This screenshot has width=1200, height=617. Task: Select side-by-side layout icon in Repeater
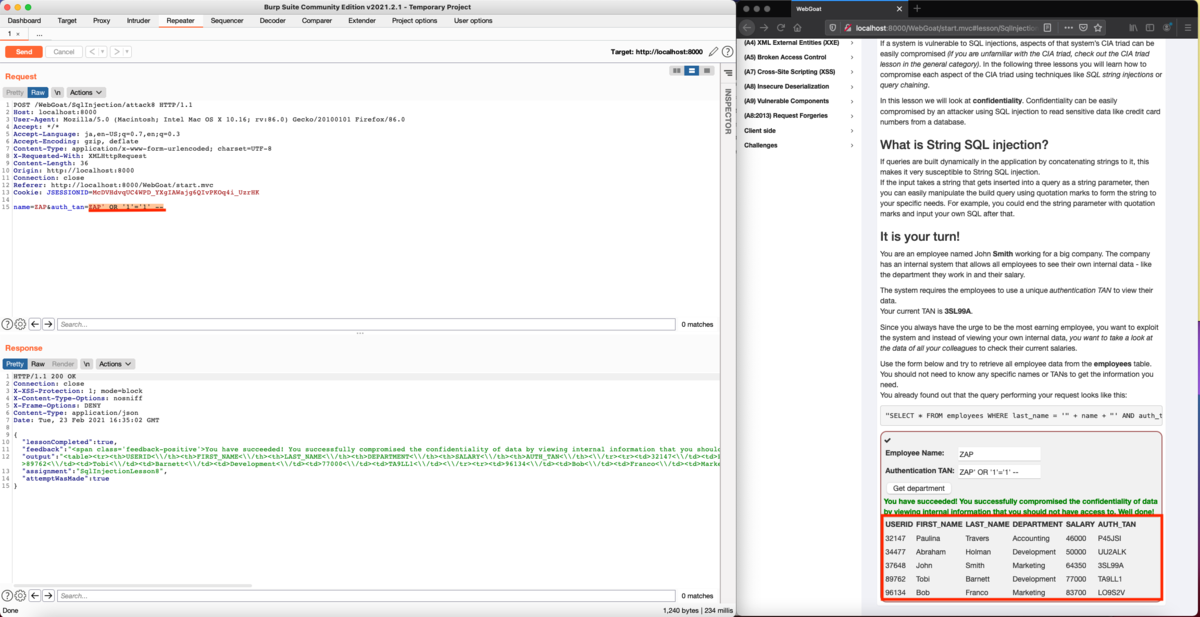click(677, 71)
